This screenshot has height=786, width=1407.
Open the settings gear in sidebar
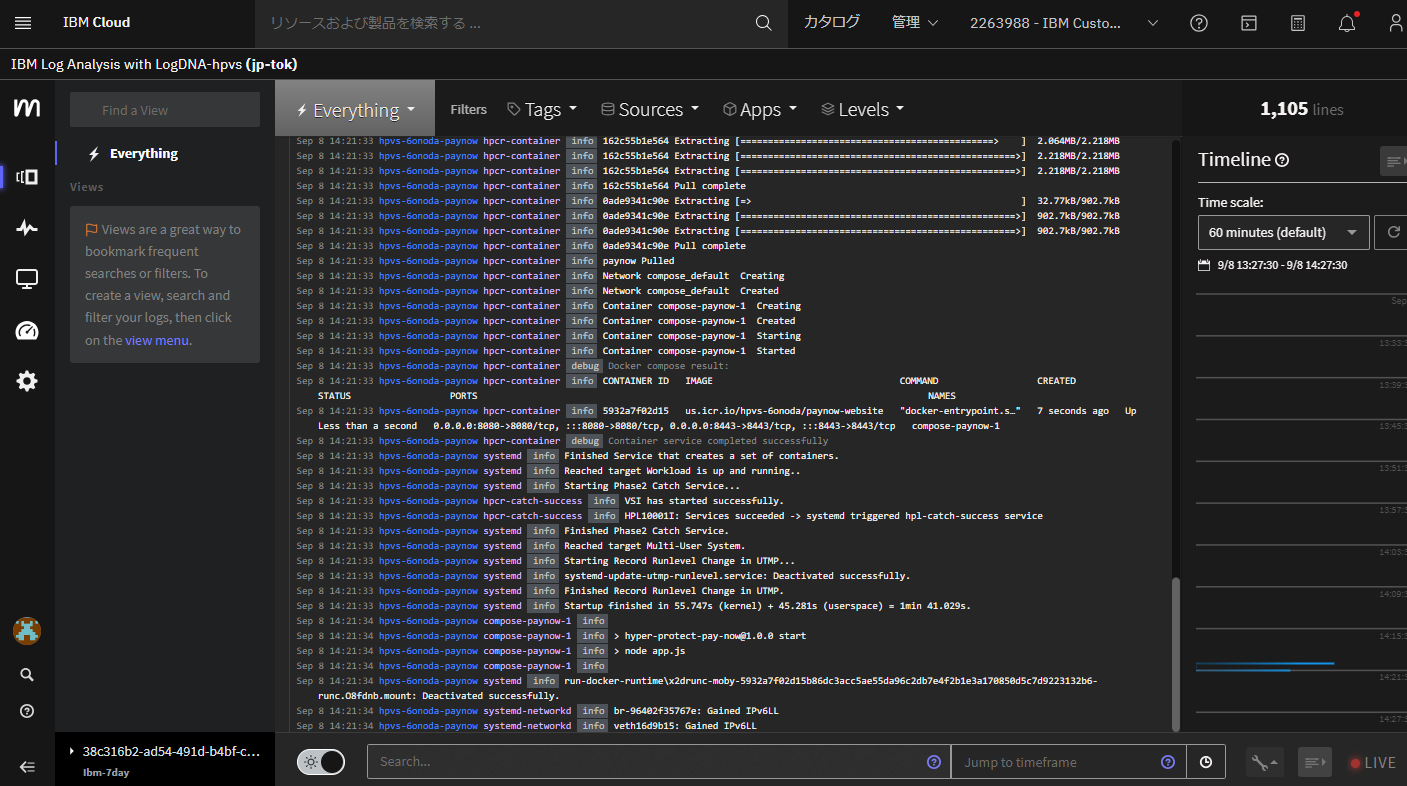point(27,381)
